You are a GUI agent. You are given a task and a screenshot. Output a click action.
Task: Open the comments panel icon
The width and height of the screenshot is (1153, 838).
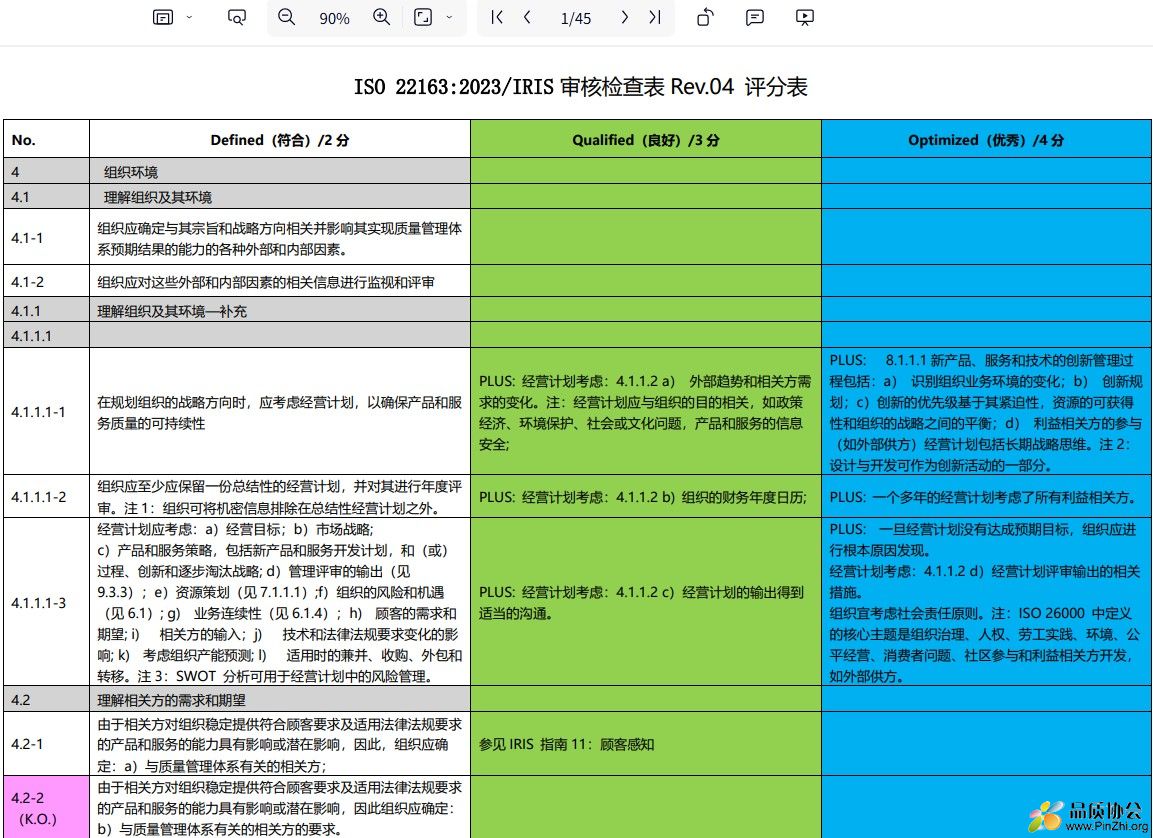(x=754, y=17)
